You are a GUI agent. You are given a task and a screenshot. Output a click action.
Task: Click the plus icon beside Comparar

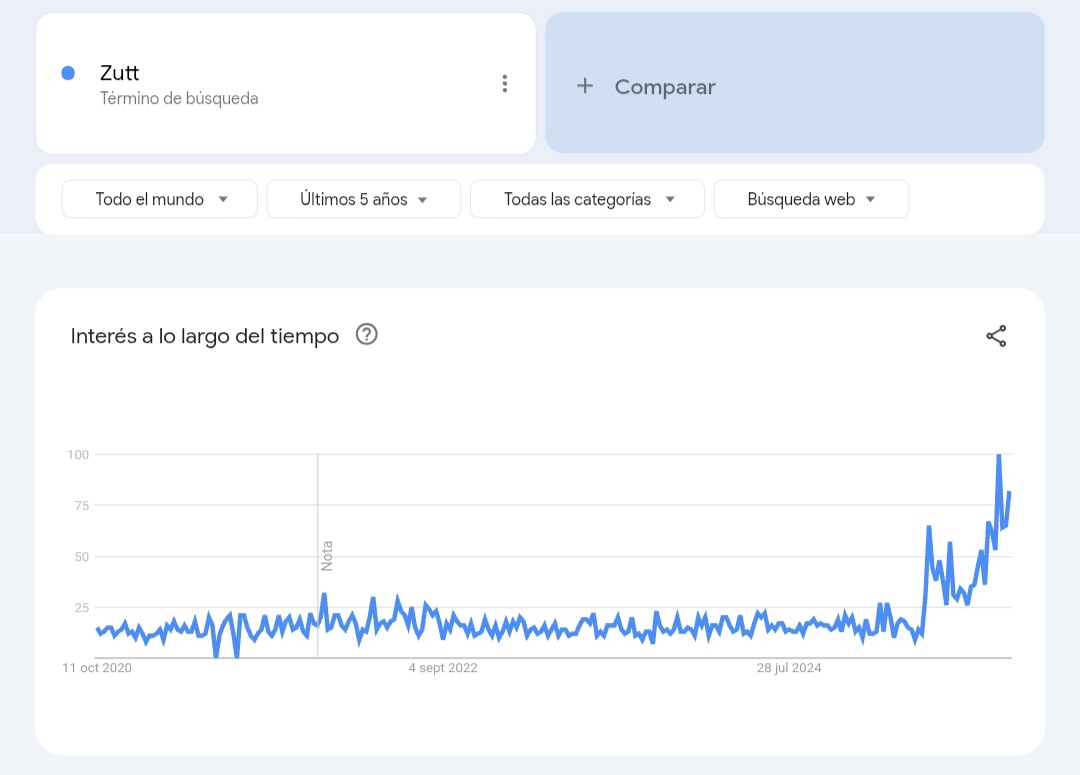(585, 86)
